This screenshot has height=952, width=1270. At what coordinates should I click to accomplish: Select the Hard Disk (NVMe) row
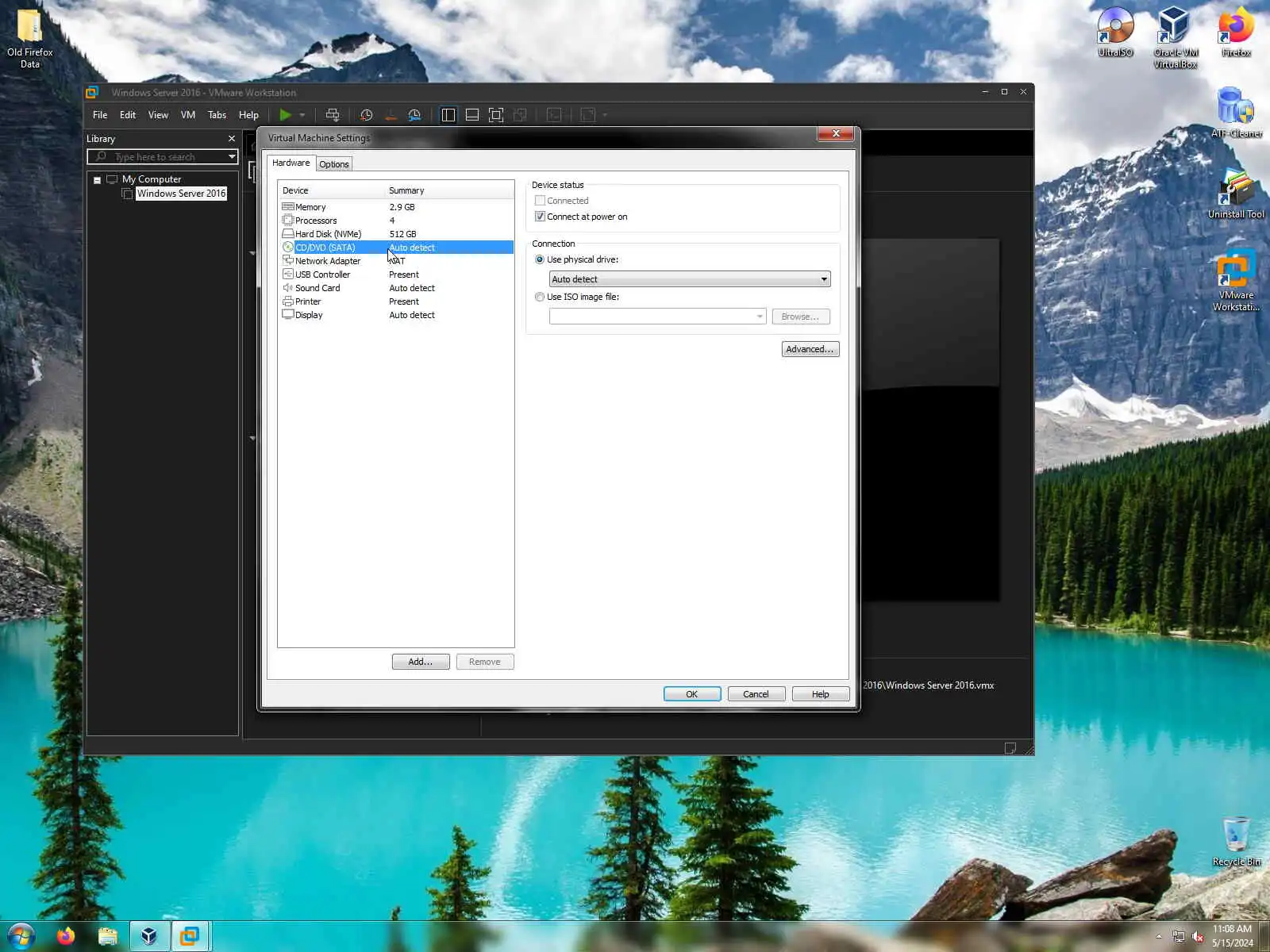point(395,234)
